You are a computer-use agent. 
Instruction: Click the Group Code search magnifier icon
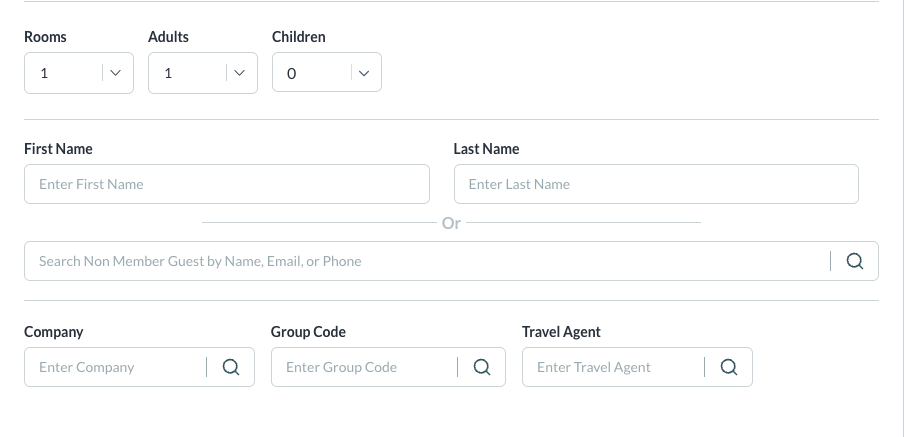click(x=482, y=367)
